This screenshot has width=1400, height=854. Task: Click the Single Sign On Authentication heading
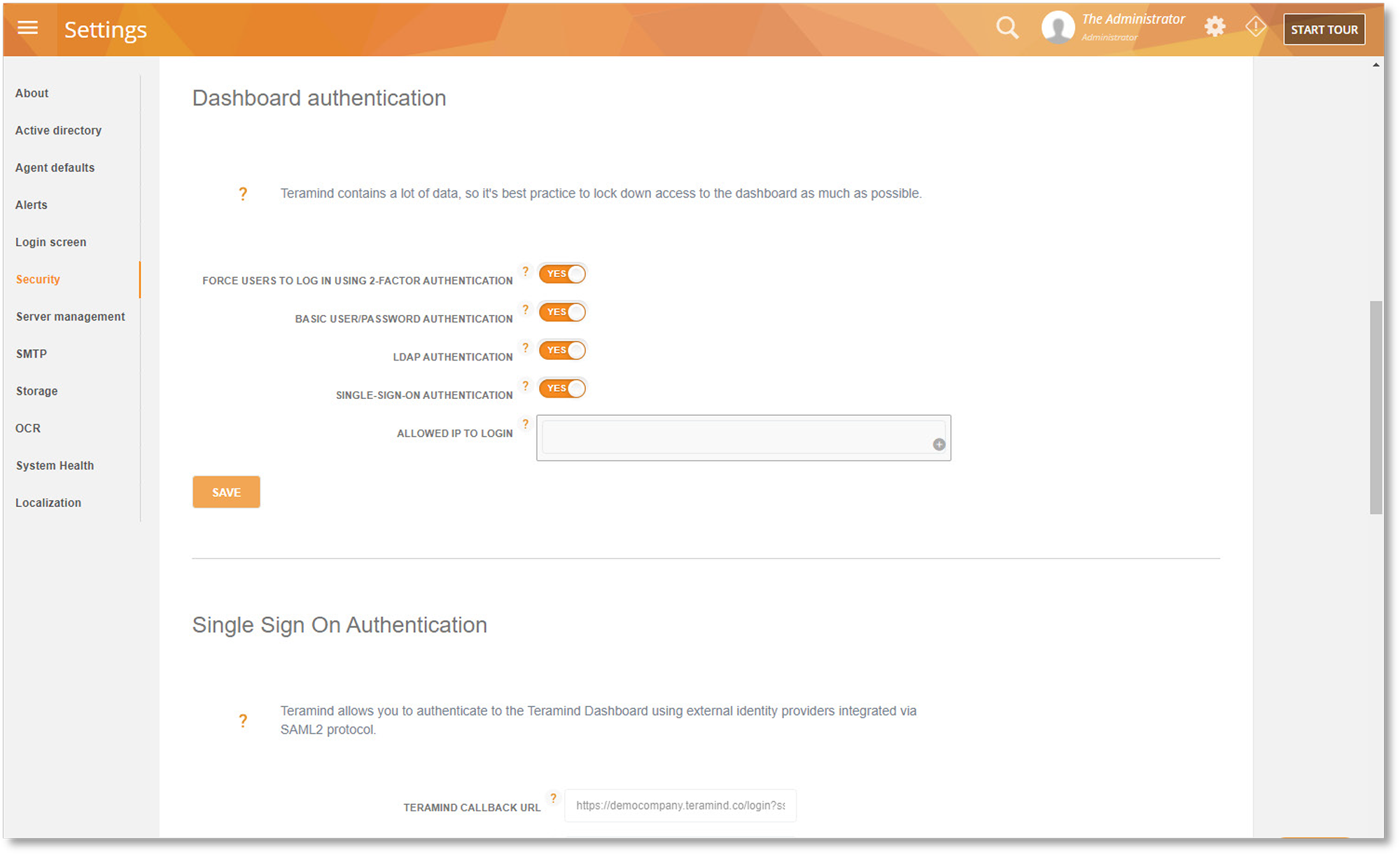(x=339, y=625)
